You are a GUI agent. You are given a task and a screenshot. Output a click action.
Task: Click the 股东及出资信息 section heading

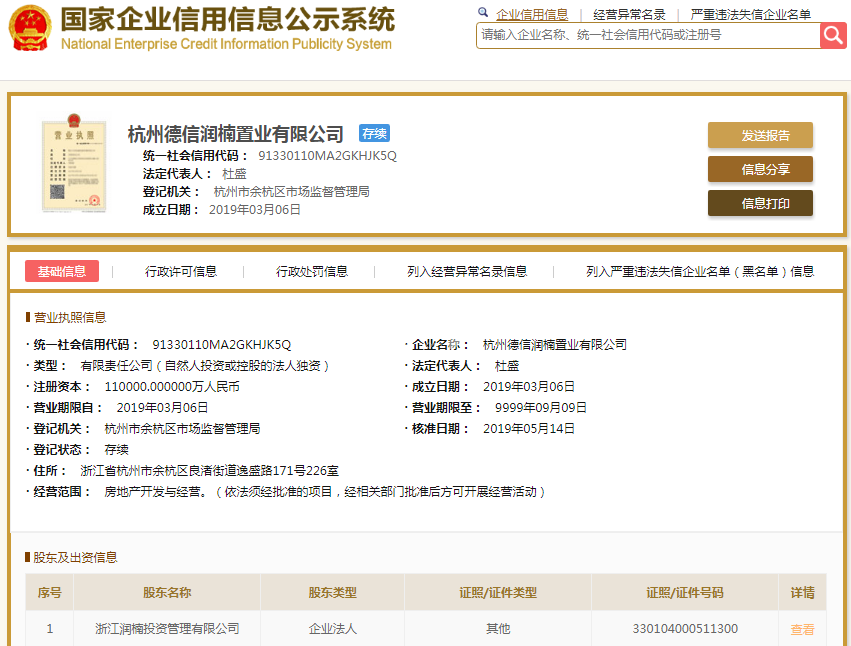coord(75,558)
